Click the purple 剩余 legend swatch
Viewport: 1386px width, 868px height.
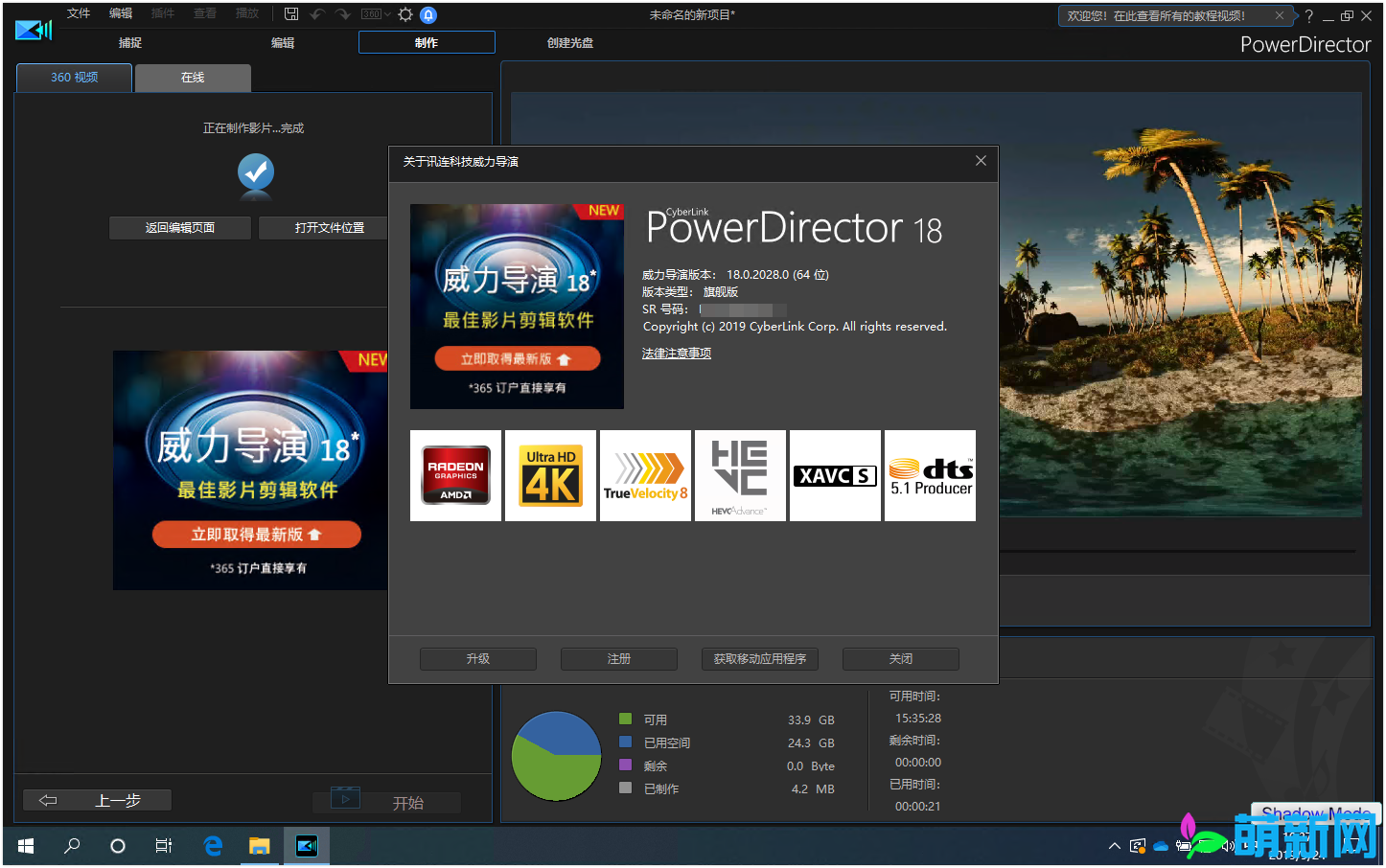625,765
